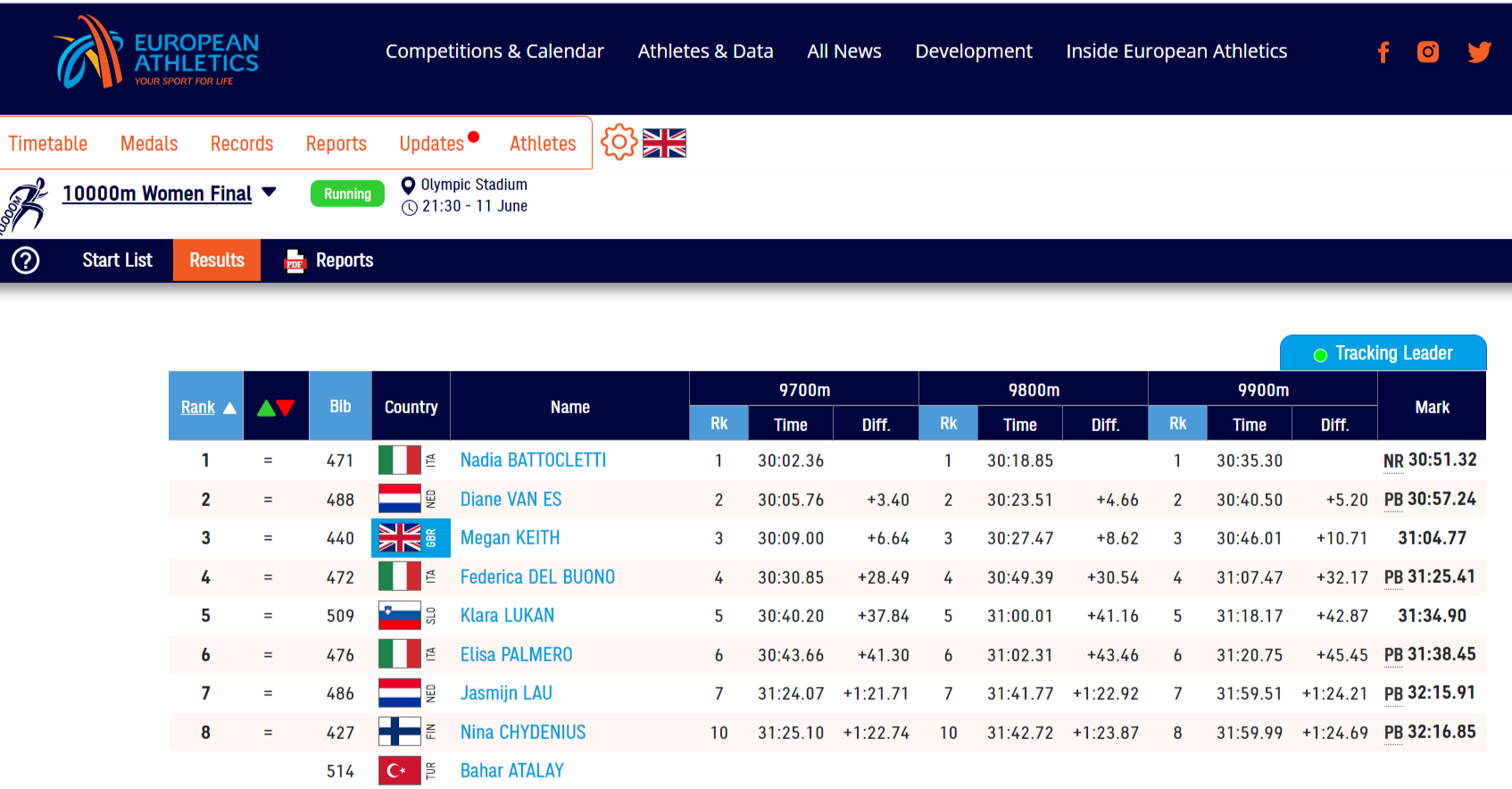Screen dimensions: 1512x789
Task: Open the Medals tab
Action: coord(149,144)
